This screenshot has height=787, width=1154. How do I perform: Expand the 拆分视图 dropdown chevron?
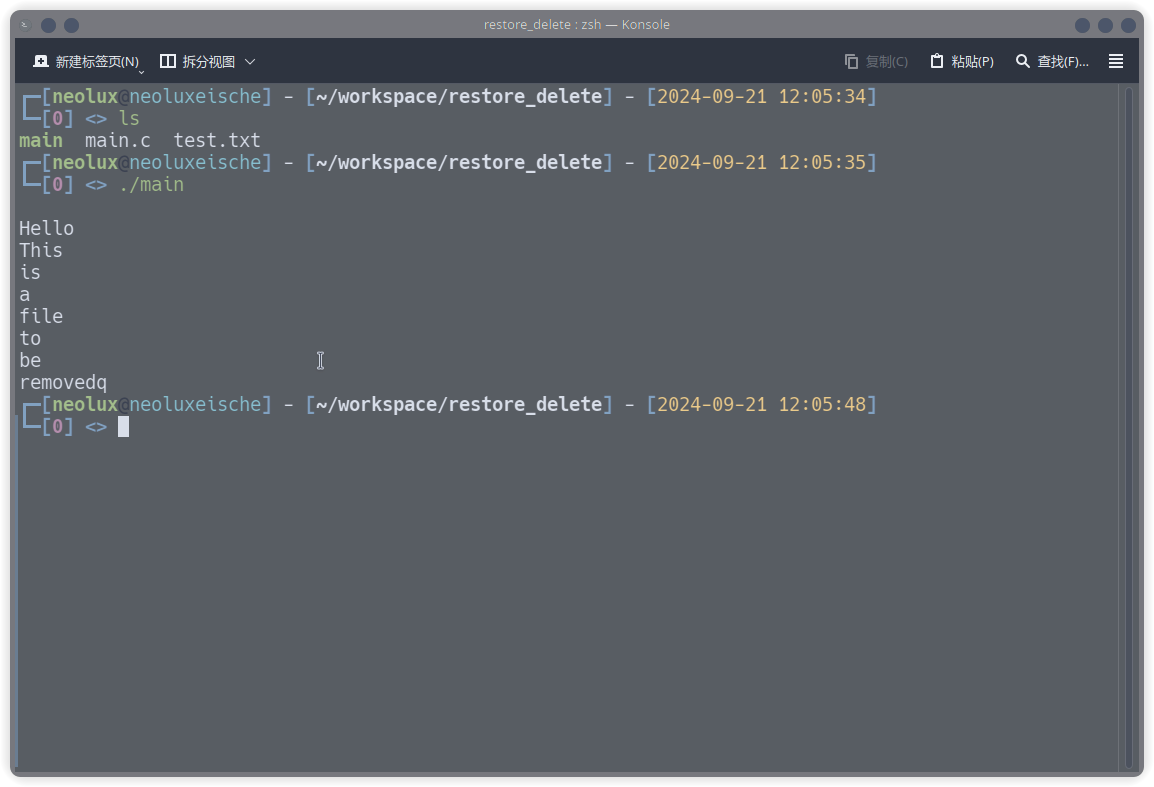coord(250,62)
